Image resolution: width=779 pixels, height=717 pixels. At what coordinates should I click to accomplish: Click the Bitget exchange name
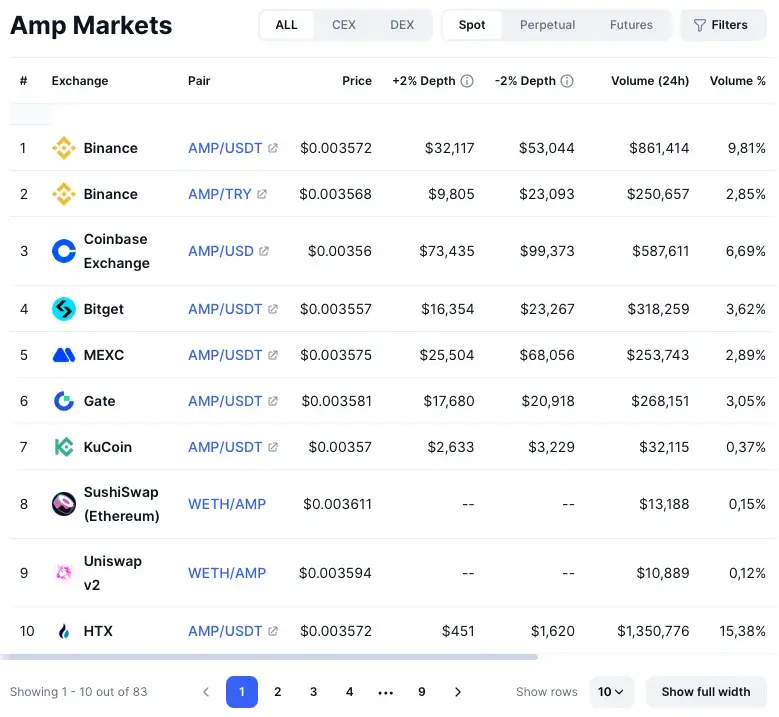pos(103,309)
